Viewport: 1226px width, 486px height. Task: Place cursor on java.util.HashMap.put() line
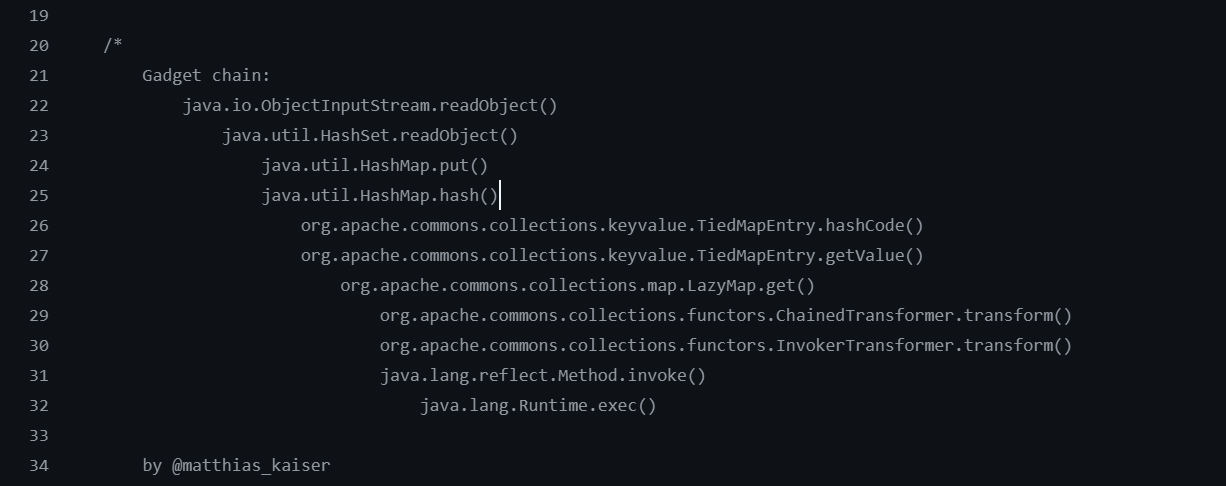coord(375,166)
